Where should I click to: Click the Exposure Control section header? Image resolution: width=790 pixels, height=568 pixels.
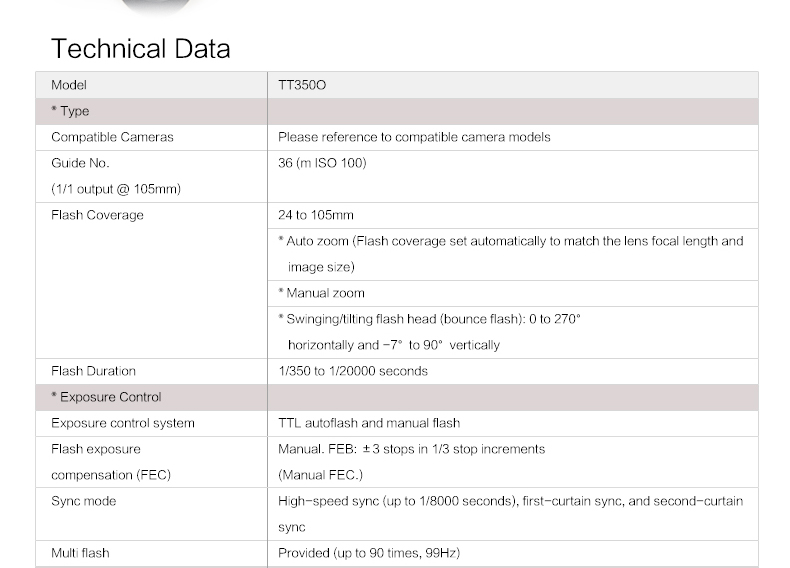pos(106,397)
